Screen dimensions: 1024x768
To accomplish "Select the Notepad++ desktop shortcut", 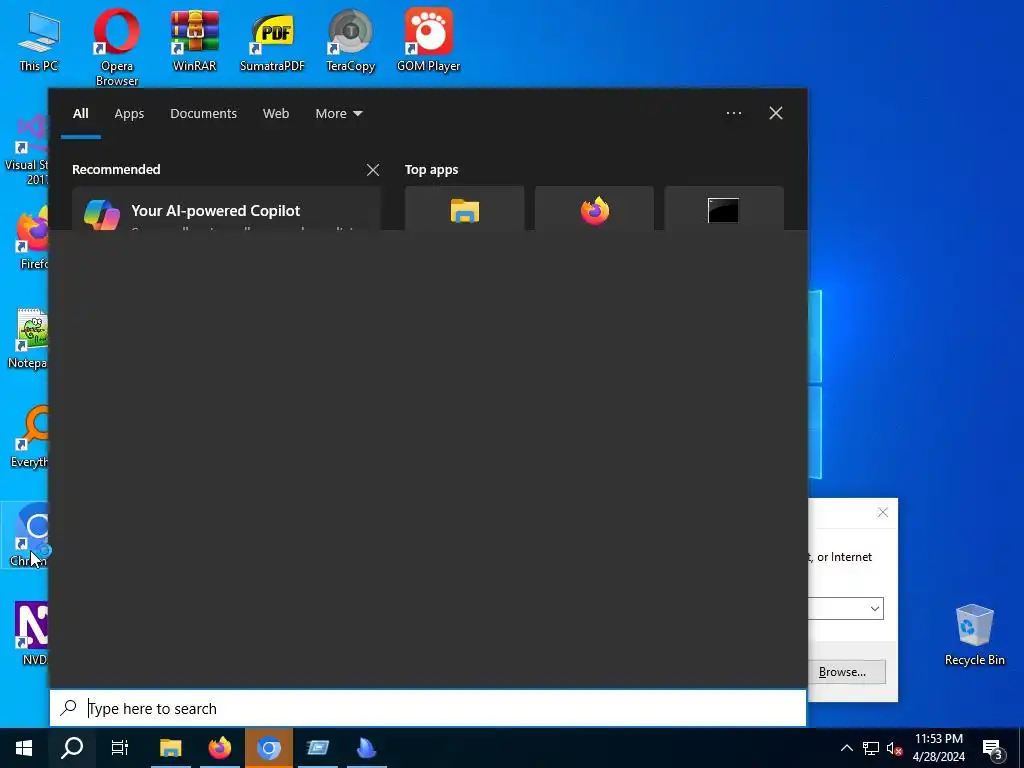I will pyautogui.click(x=27, y=338).
